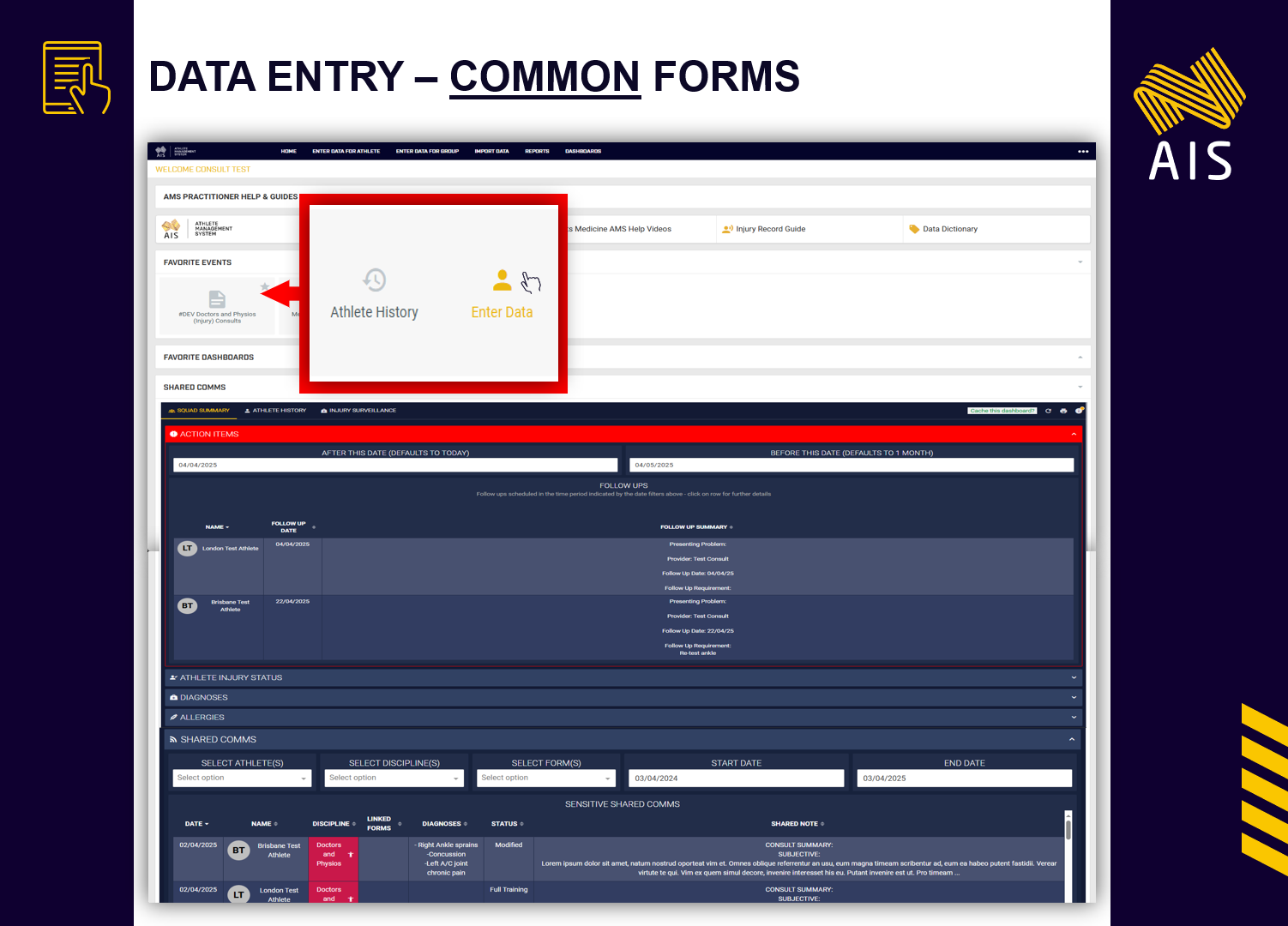Click the BT avatar in the Follow Ups table
Image resolution: width=1288 pixels, height=926 pixels.
(x=187, y=606)
